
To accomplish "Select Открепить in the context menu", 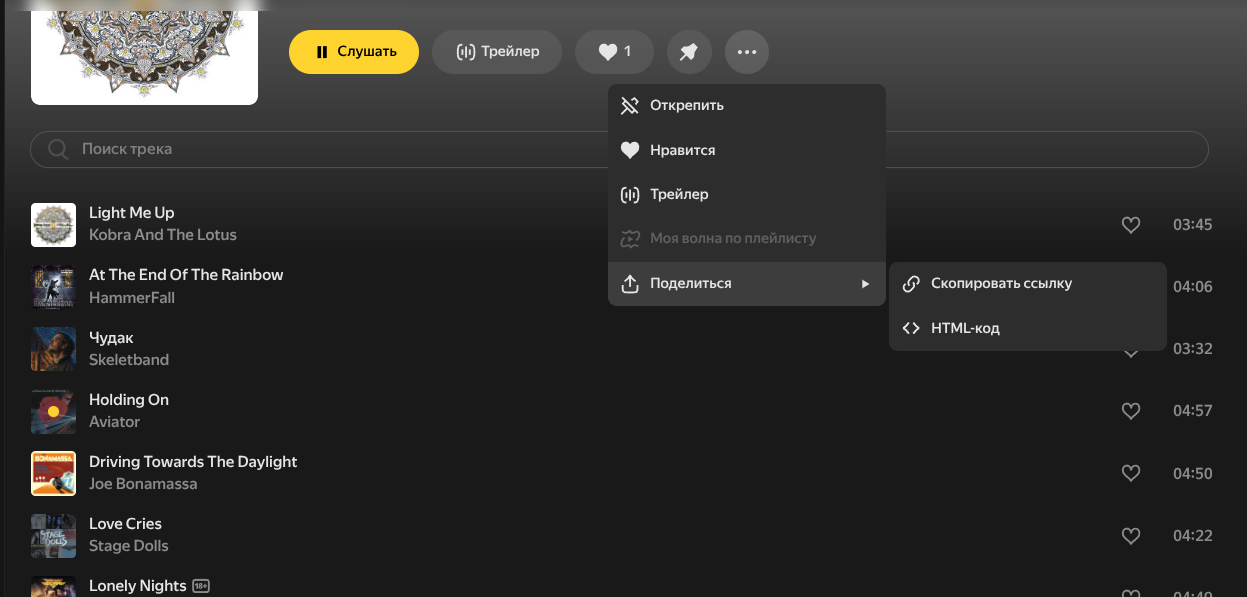I will pos(686,105).
